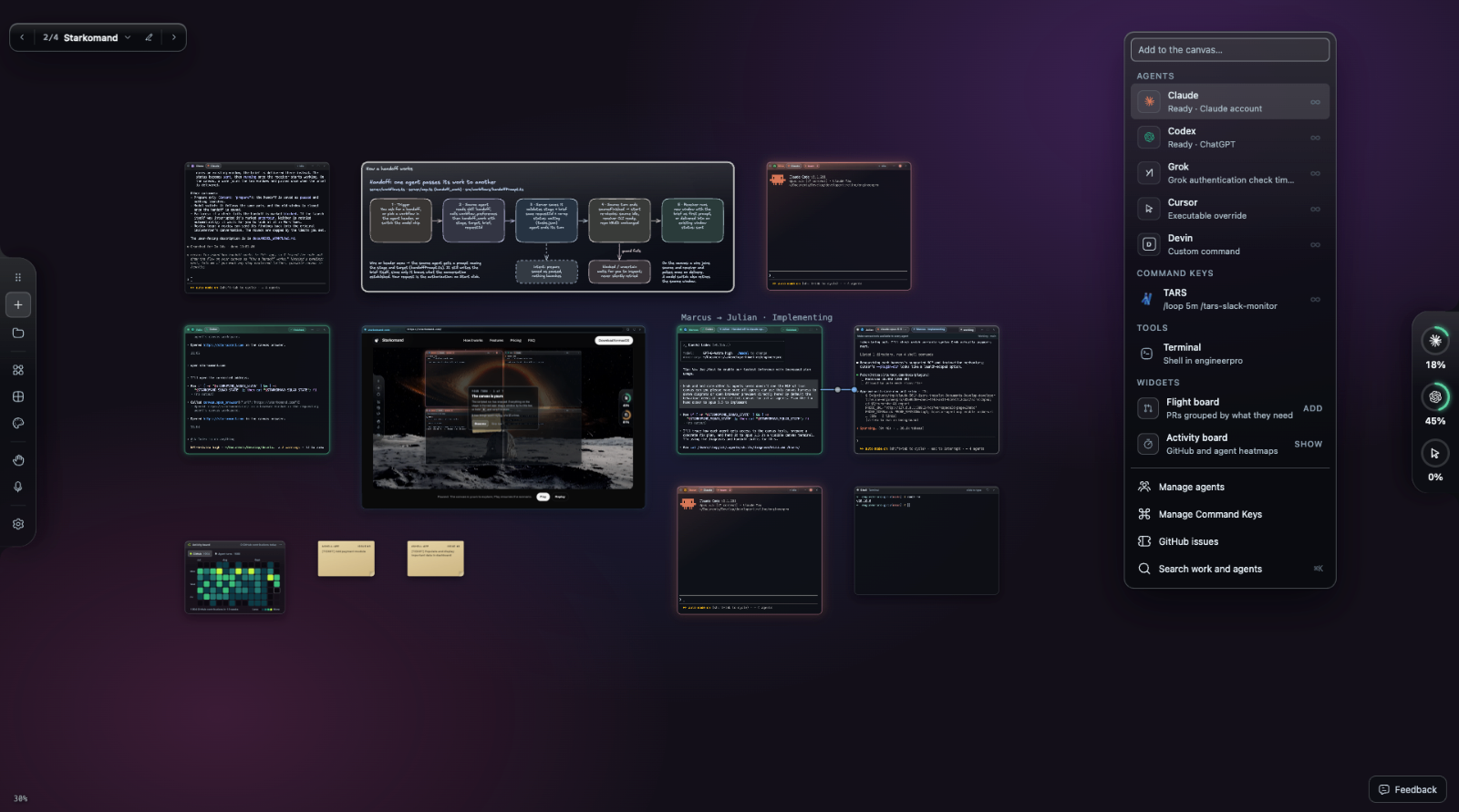The height and width of the screenshot is (812, 1459).
Task: Select Codex Ready ChatGPT entry
Action: tap(1230, 138)
